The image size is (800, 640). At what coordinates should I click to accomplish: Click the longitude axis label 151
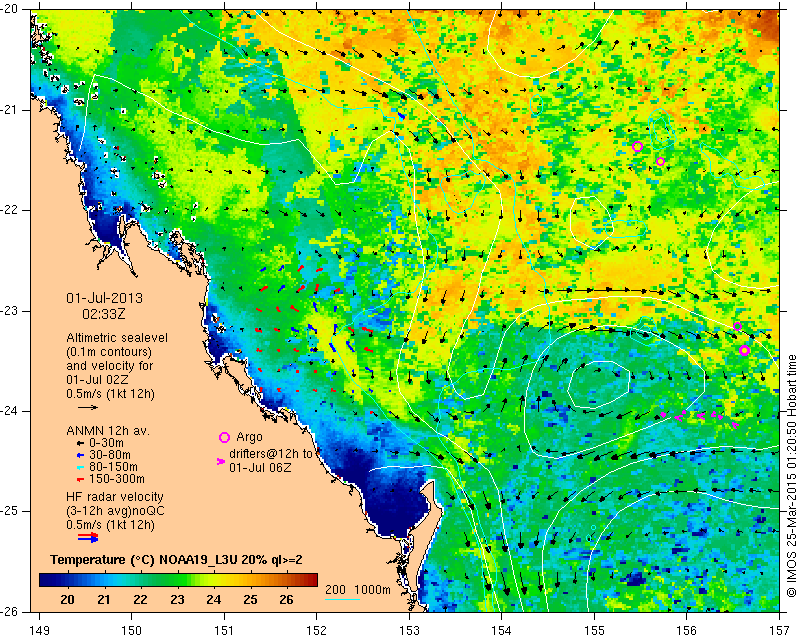(224, 631)
